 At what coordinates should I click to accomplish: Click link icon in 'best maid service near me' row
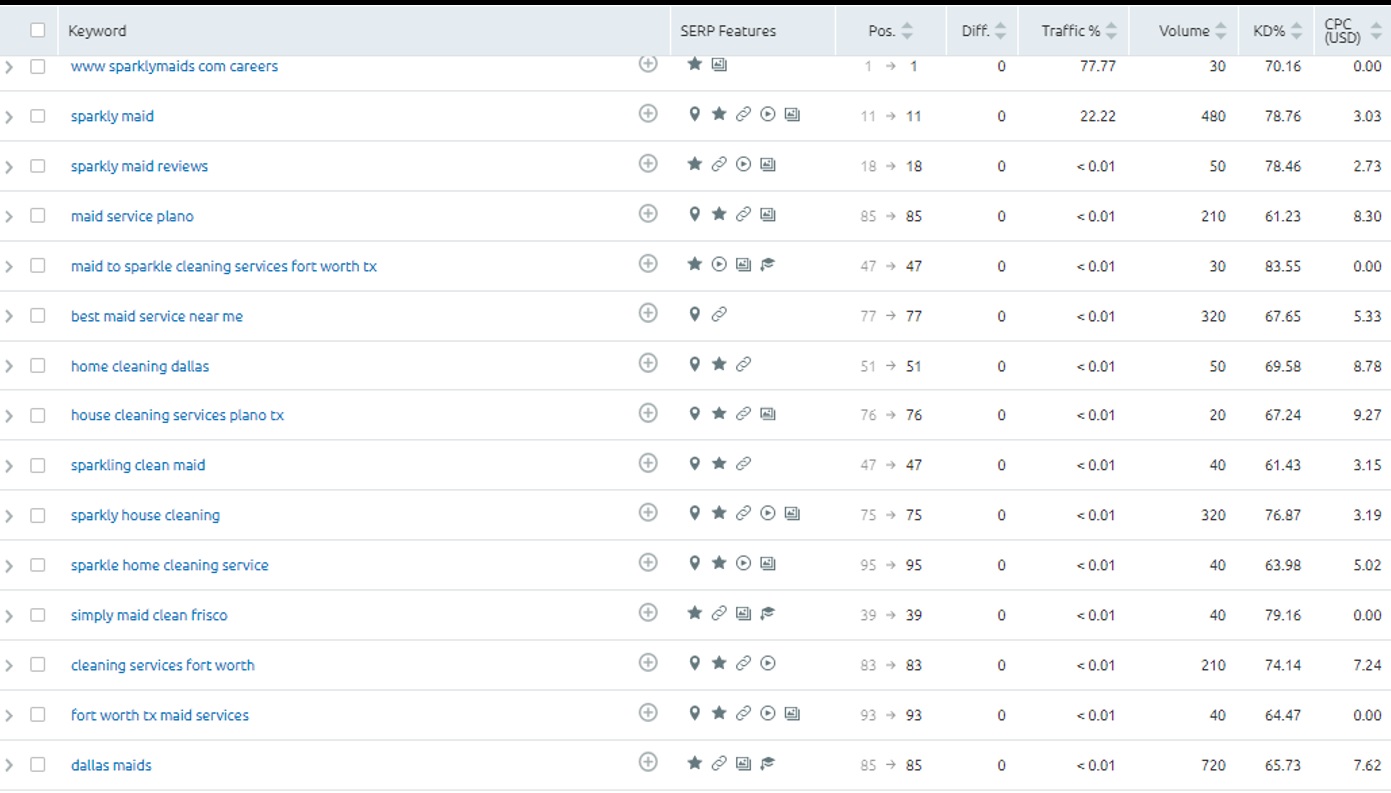(719, 315)
